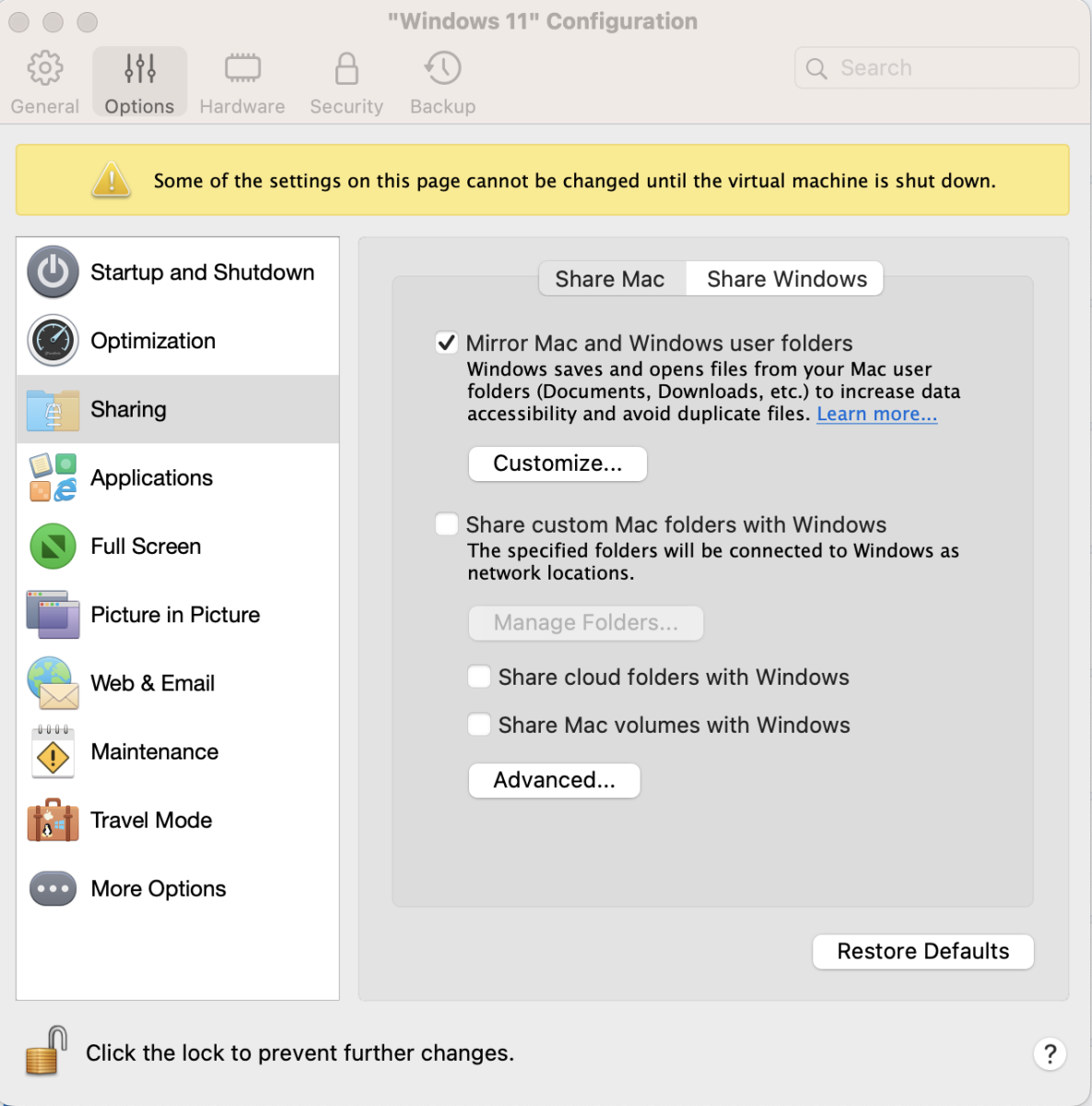The width and height of the screenshot is (1092, 1106).
Task: Select Startup and Shutdown label in sidebar
Action: coord(203,272)
